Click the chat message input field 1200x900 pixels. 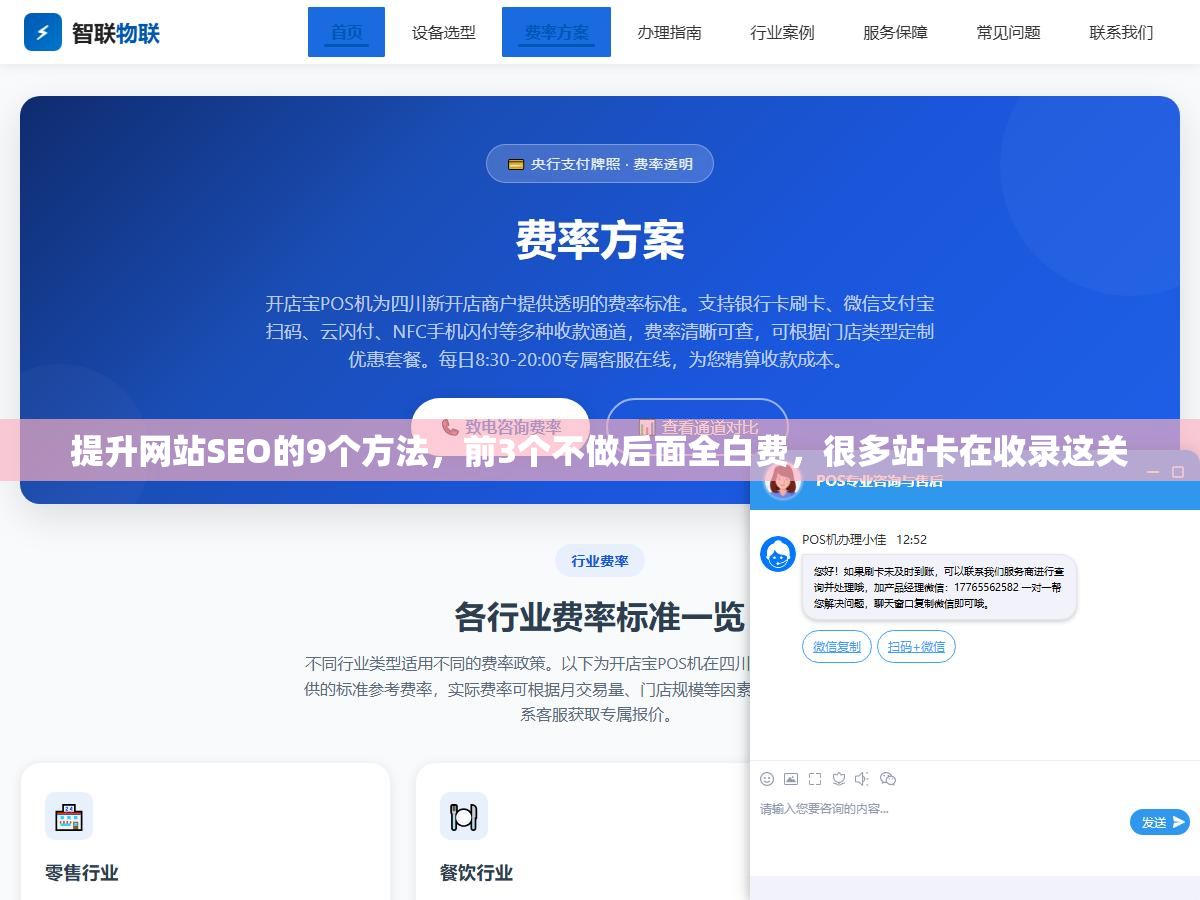(940, 822)
